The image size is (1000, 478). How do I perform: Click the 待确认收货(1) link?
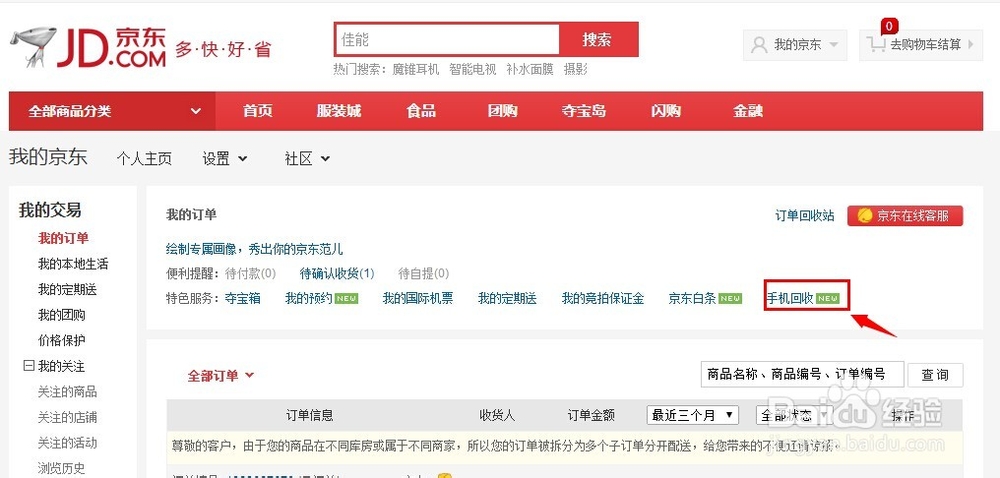(337, 273)
